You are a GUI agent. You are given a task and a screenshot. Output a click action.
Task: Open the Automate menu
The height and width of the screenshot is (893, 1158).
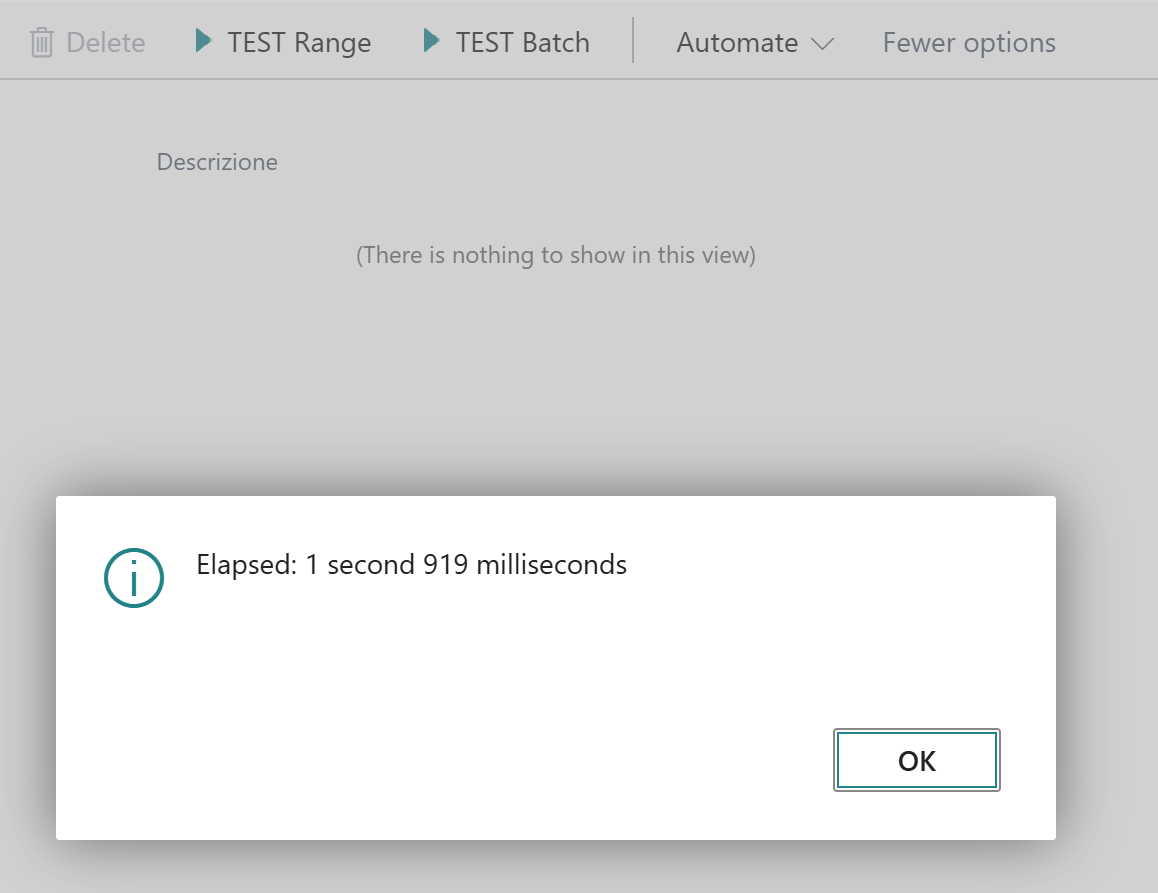[x=737, y=43]
